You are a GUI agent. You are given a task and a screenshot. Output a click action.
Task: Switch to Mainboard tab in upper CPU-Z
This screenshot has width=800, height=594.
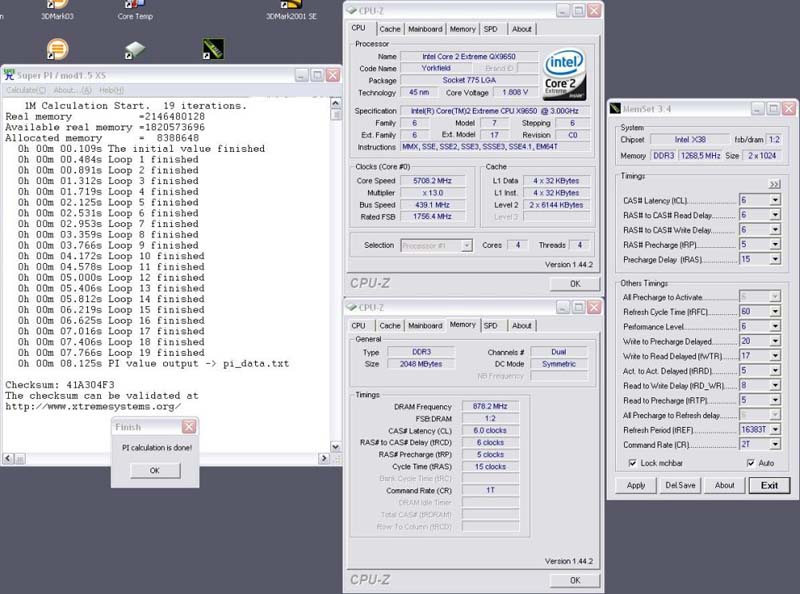pos(425,29)
